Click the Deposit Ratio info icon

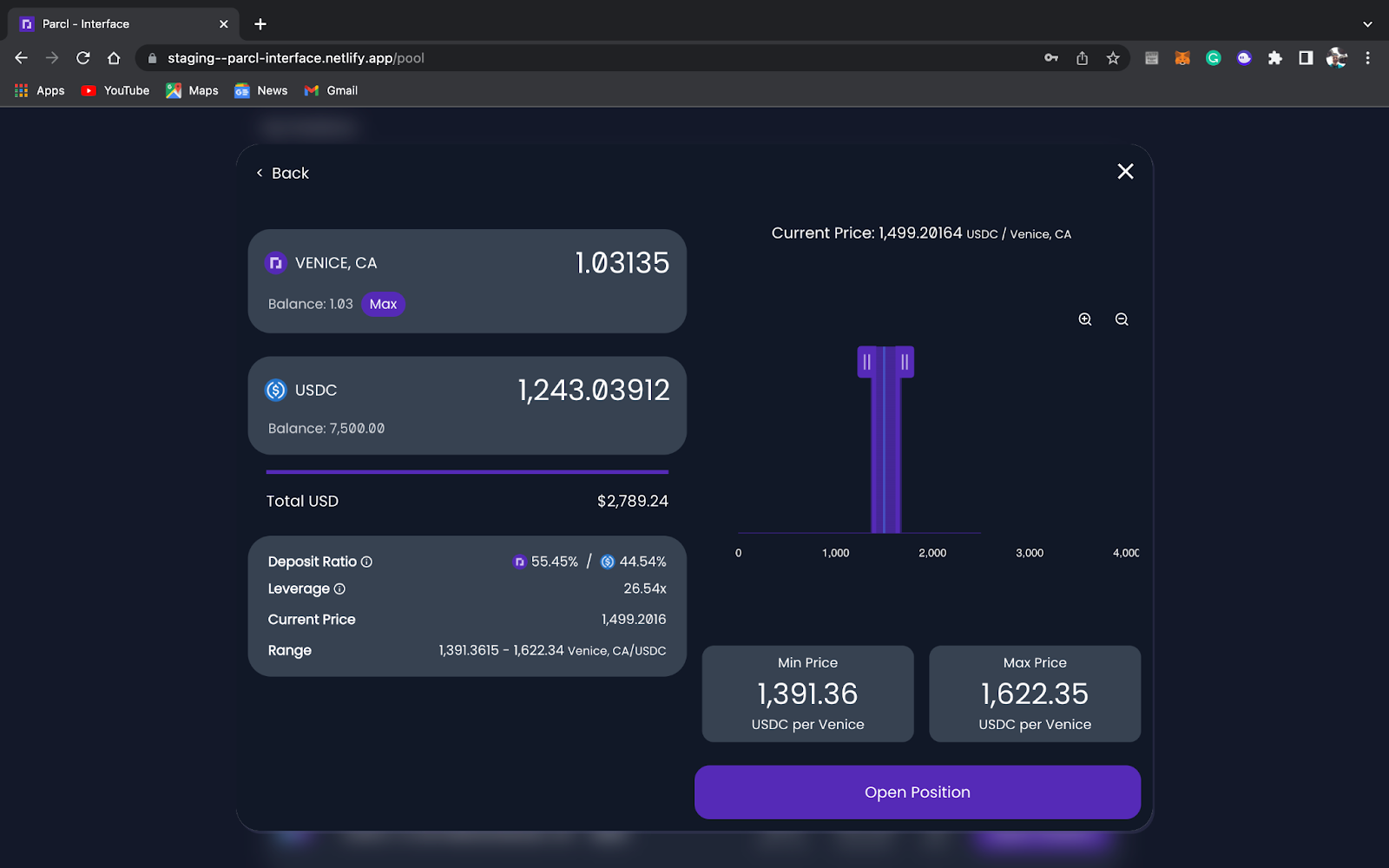coord(366,562)
